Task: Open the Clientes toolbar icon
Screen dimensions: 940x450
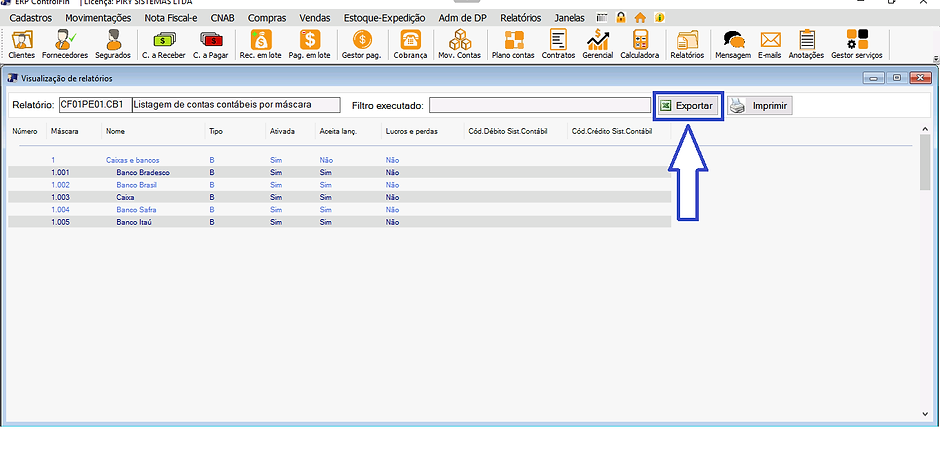Action: click(x=22, y=45)
